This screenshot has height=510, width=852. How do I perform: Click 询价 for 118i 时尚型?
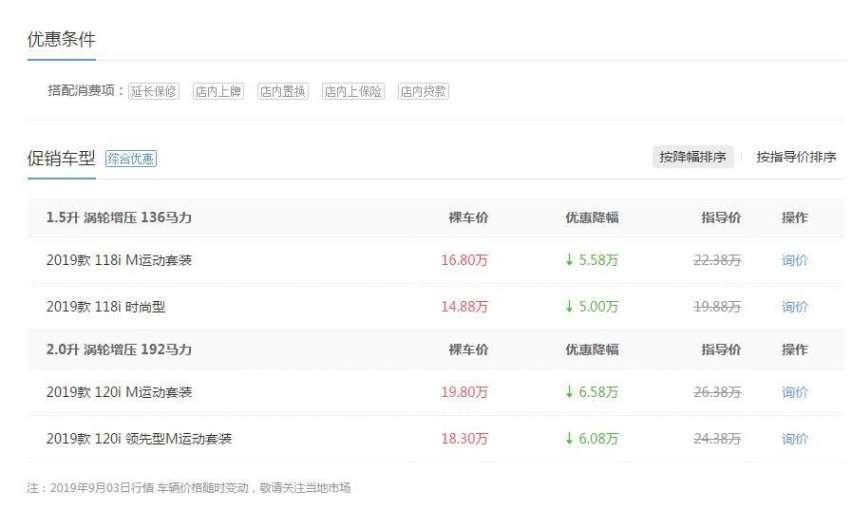794,307
